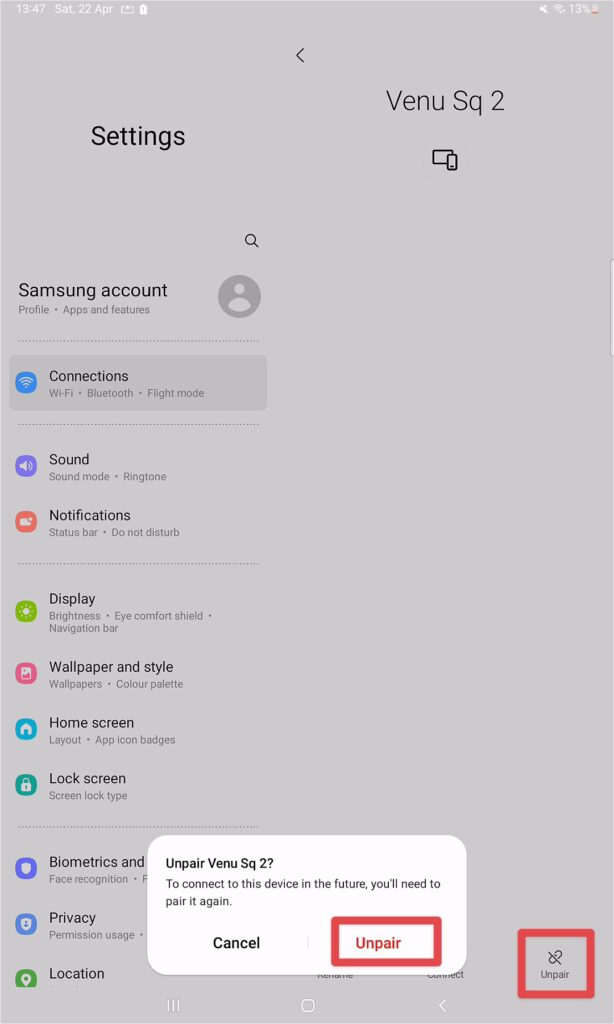This screenshot has height=1024, width=614.
Task: Tap the Samsung account avatar
Action: (239, 296)
